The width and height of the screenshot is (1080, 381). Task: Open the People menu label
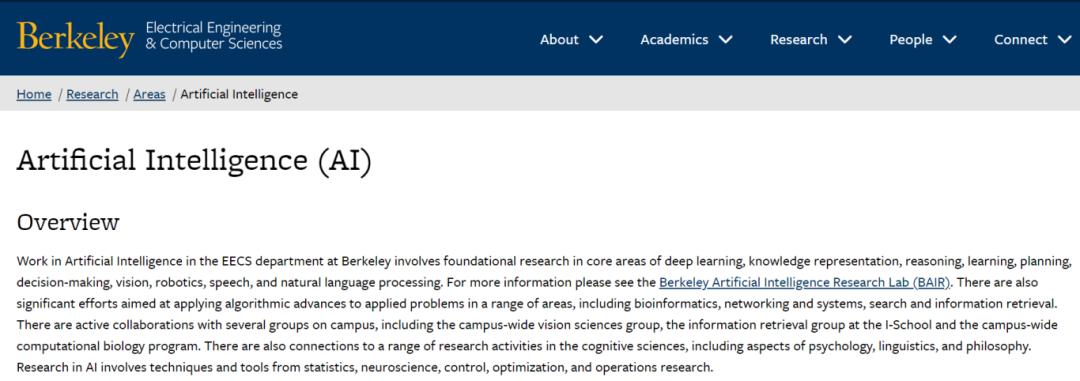point(911,39)
